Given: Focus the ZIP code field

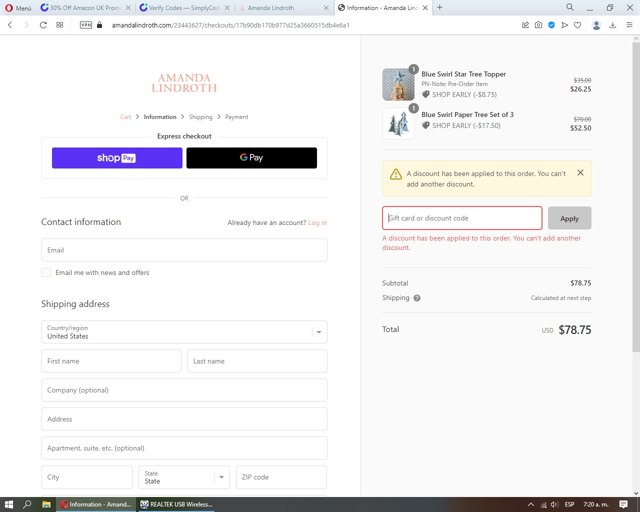Looking at the screenshot, I should coord(282,477).
